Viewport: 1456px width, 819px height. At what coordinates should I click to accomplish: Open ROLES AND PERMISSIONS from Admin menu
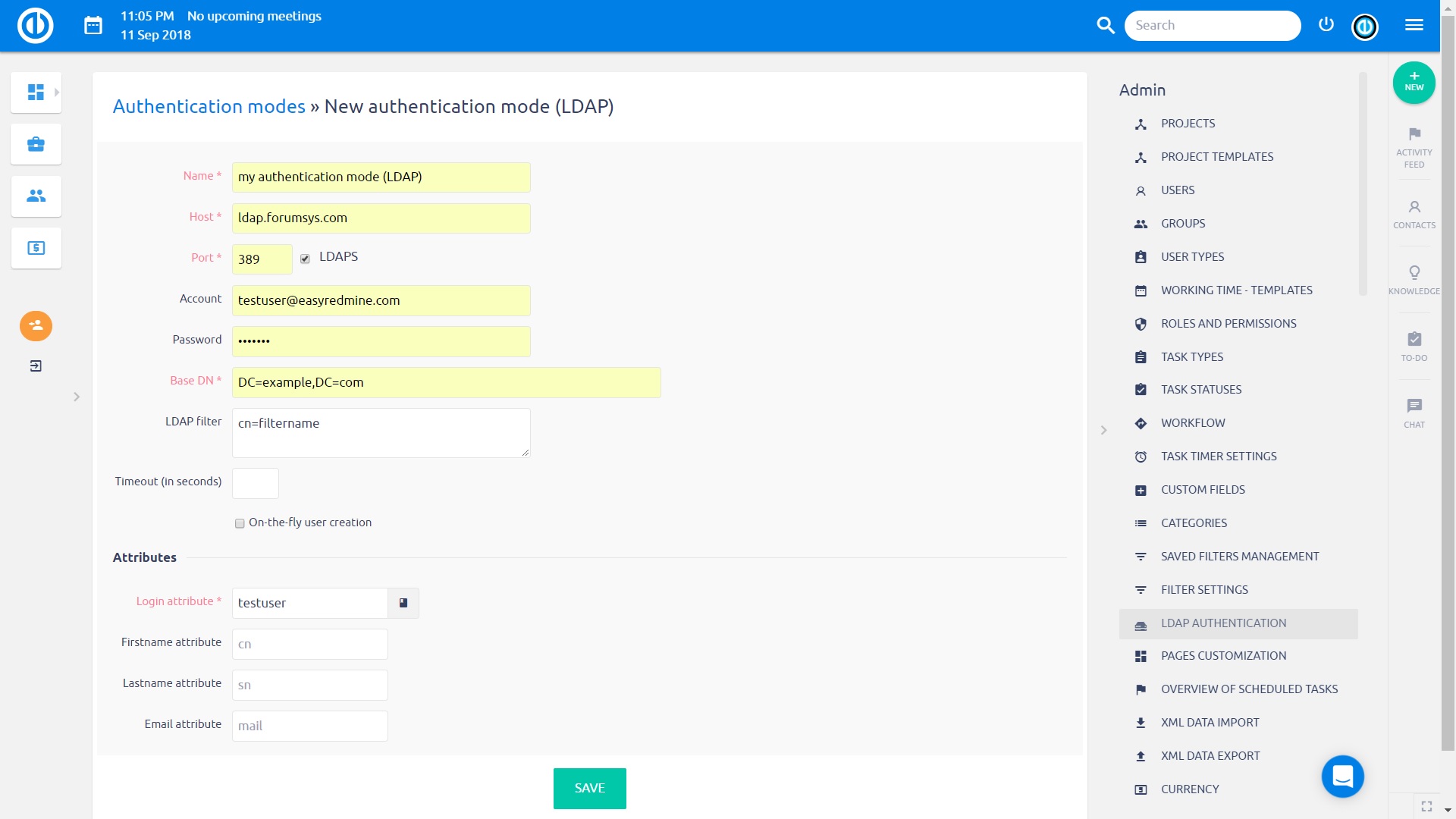tap(1228, 323)
